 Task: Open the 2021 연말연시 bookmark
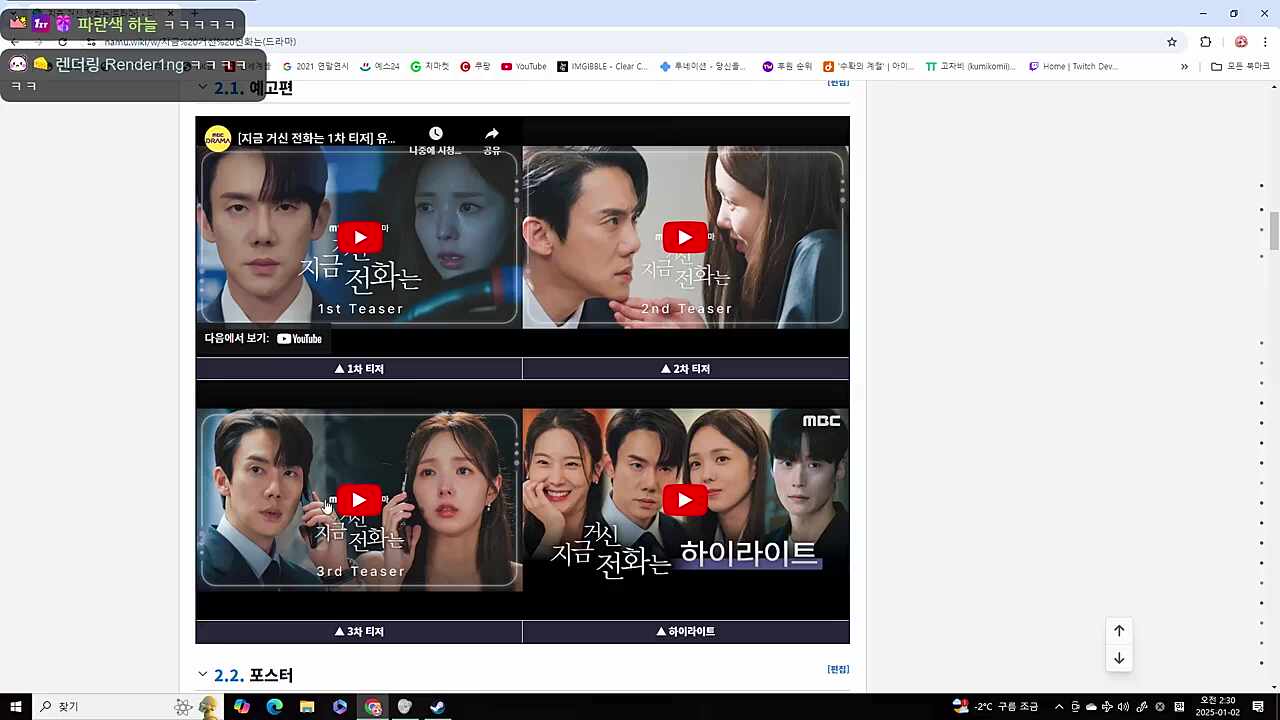tap(316, 67)
